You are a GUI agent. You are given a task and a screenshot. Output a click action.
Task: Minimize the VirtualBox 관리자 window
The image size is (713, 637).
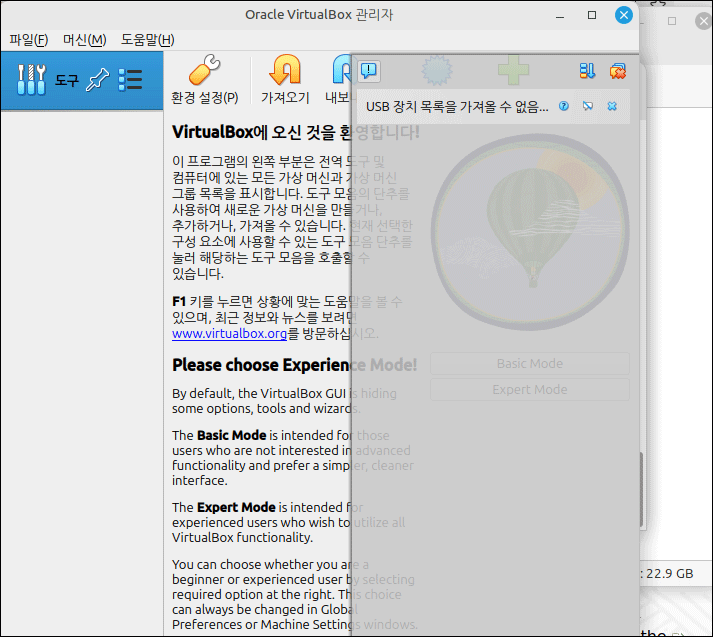pos(560,16)
